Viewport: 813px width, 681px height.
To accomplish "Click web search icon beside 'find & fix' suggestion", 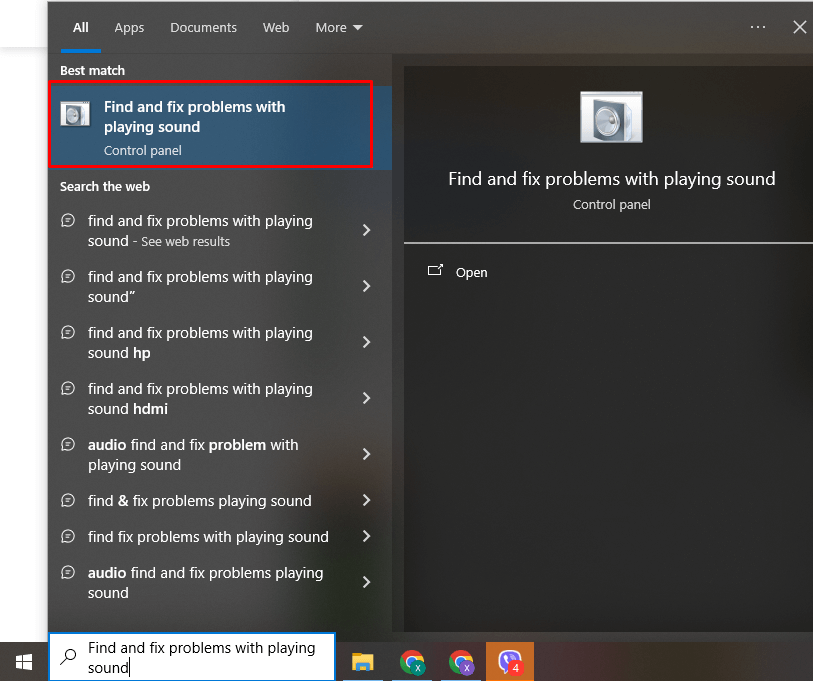I will click(x=68, y=500).
